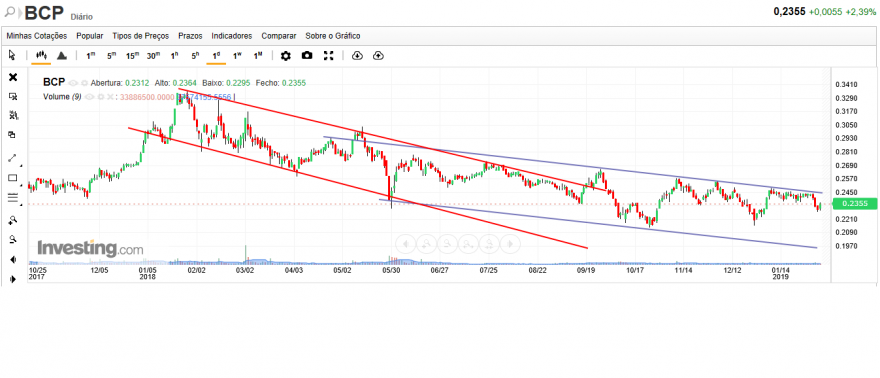This screenshot has height=378, width=880.
Task: Save chart layout cloud-upload icon
Action: 378,56
